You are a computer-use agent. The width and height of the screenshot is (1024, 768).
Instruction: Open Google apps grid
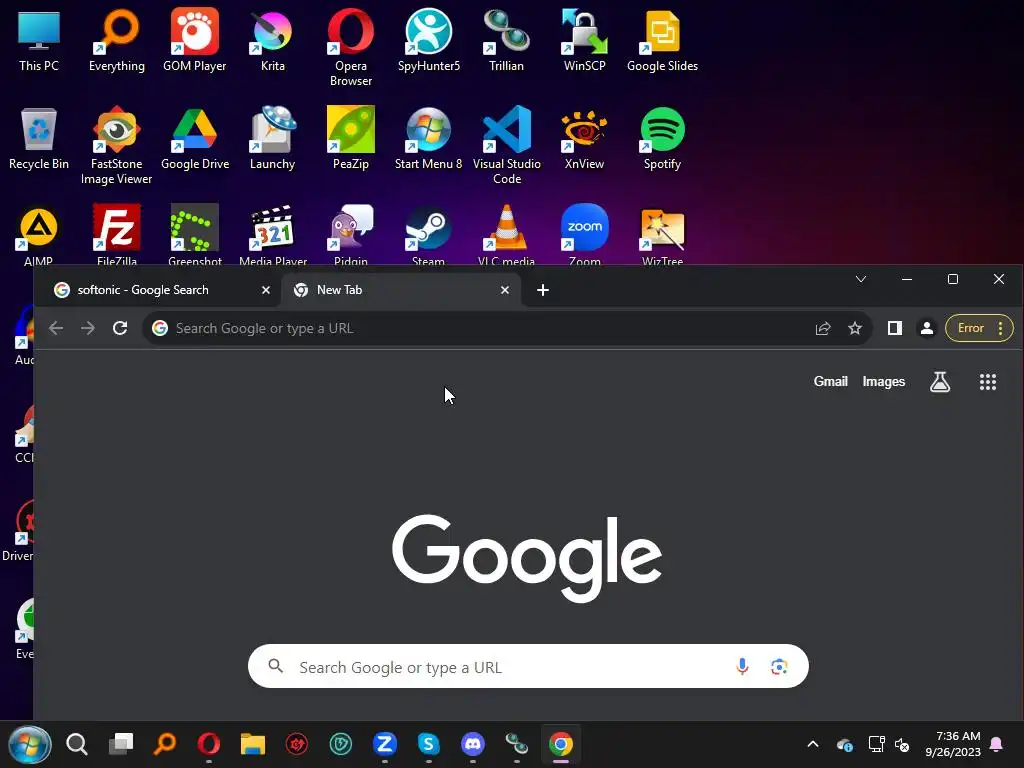pos(988,382)
